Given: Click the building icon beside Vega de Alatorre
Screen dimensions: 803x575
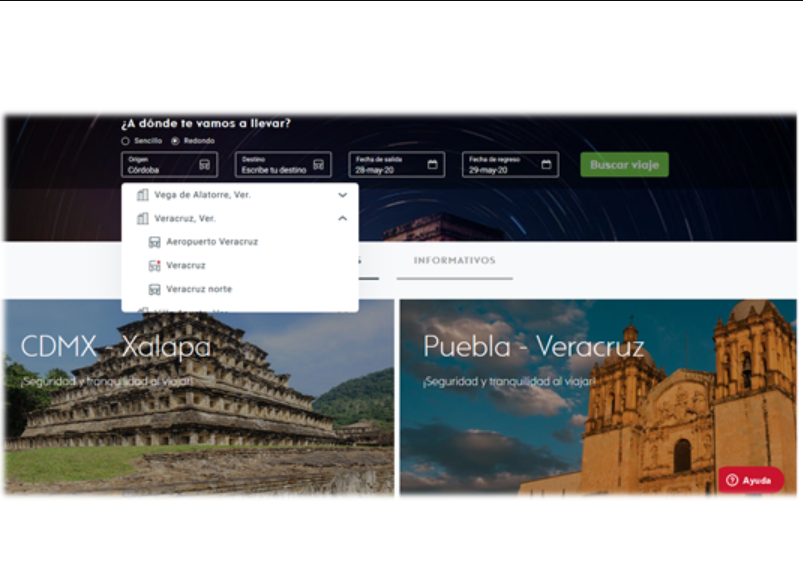Looking at the screenshot, I should (x=142, y=195).
